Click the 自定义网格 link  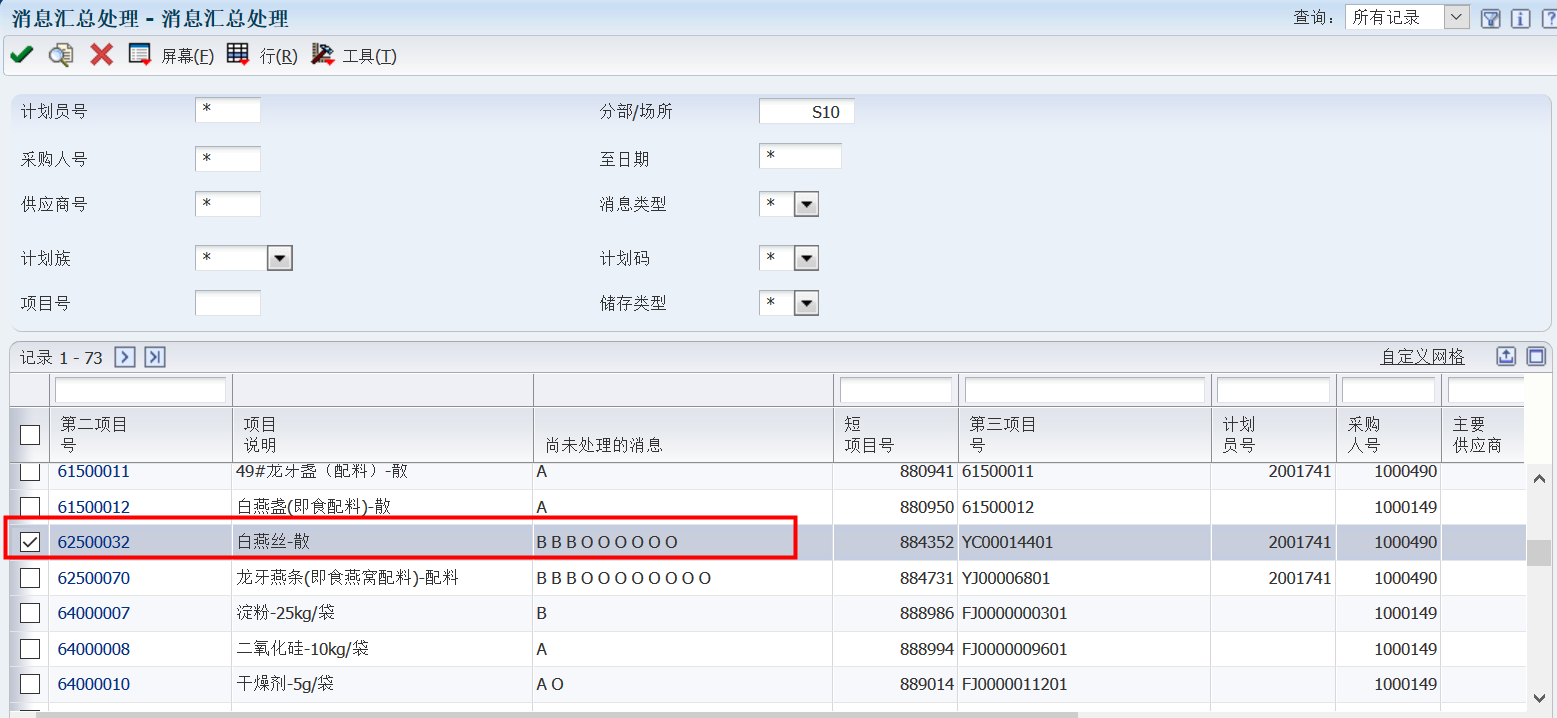tap(1422, 357)
